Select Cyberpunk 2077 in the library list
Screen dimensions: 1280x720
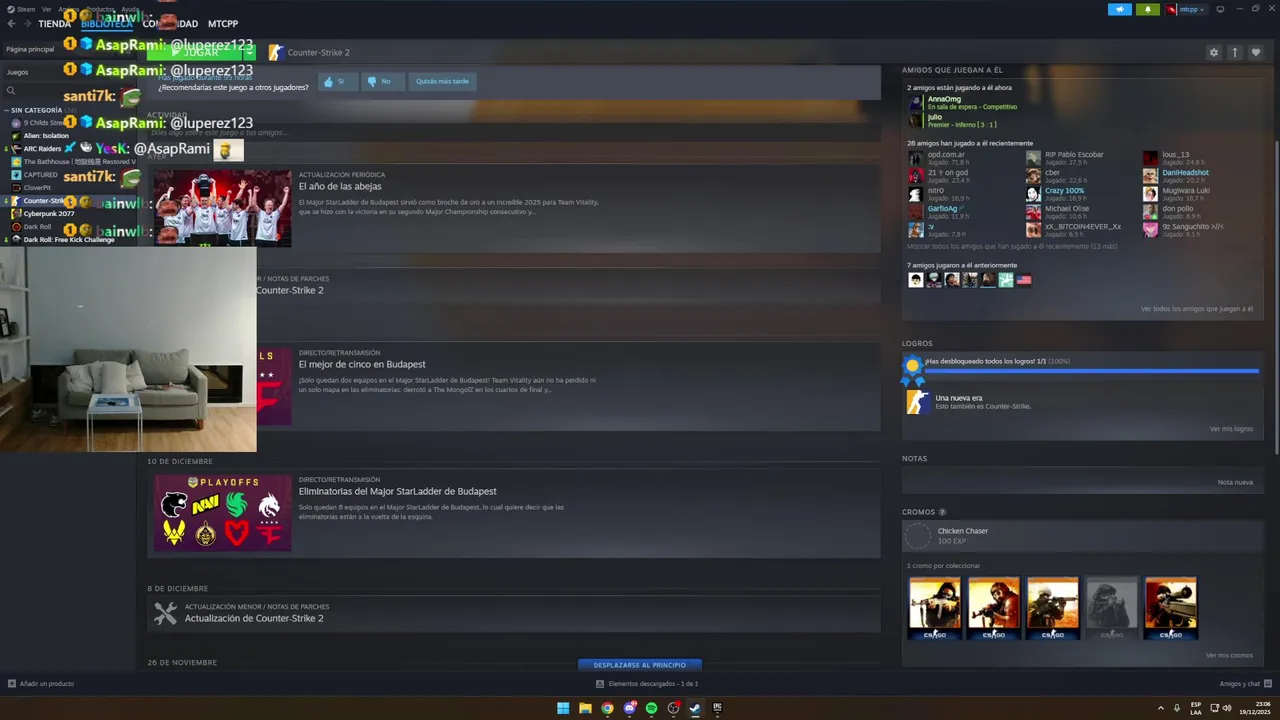49,214
